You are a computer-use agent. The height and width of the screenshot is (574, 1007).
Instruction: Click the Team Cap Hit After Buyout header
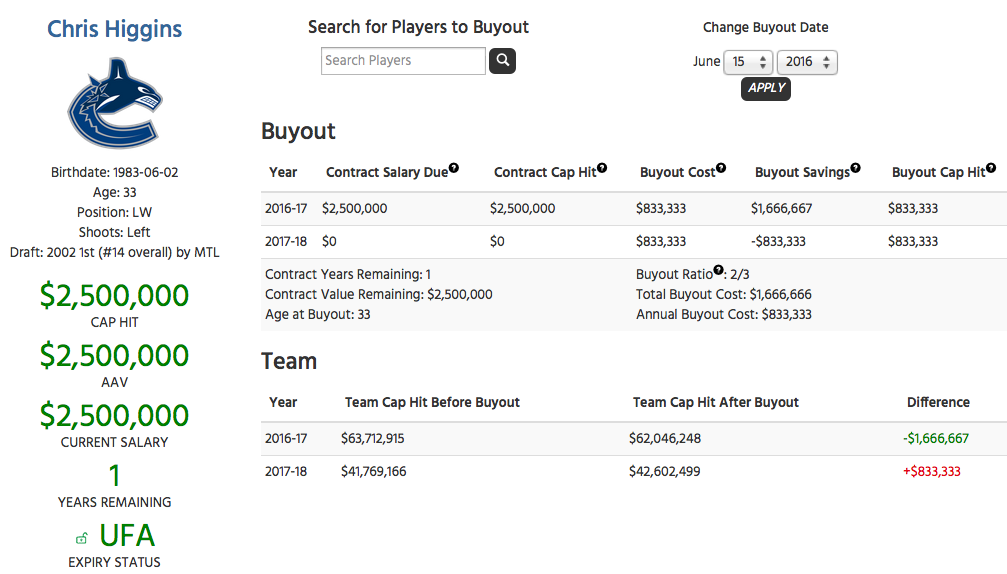(x=715, y=403)
